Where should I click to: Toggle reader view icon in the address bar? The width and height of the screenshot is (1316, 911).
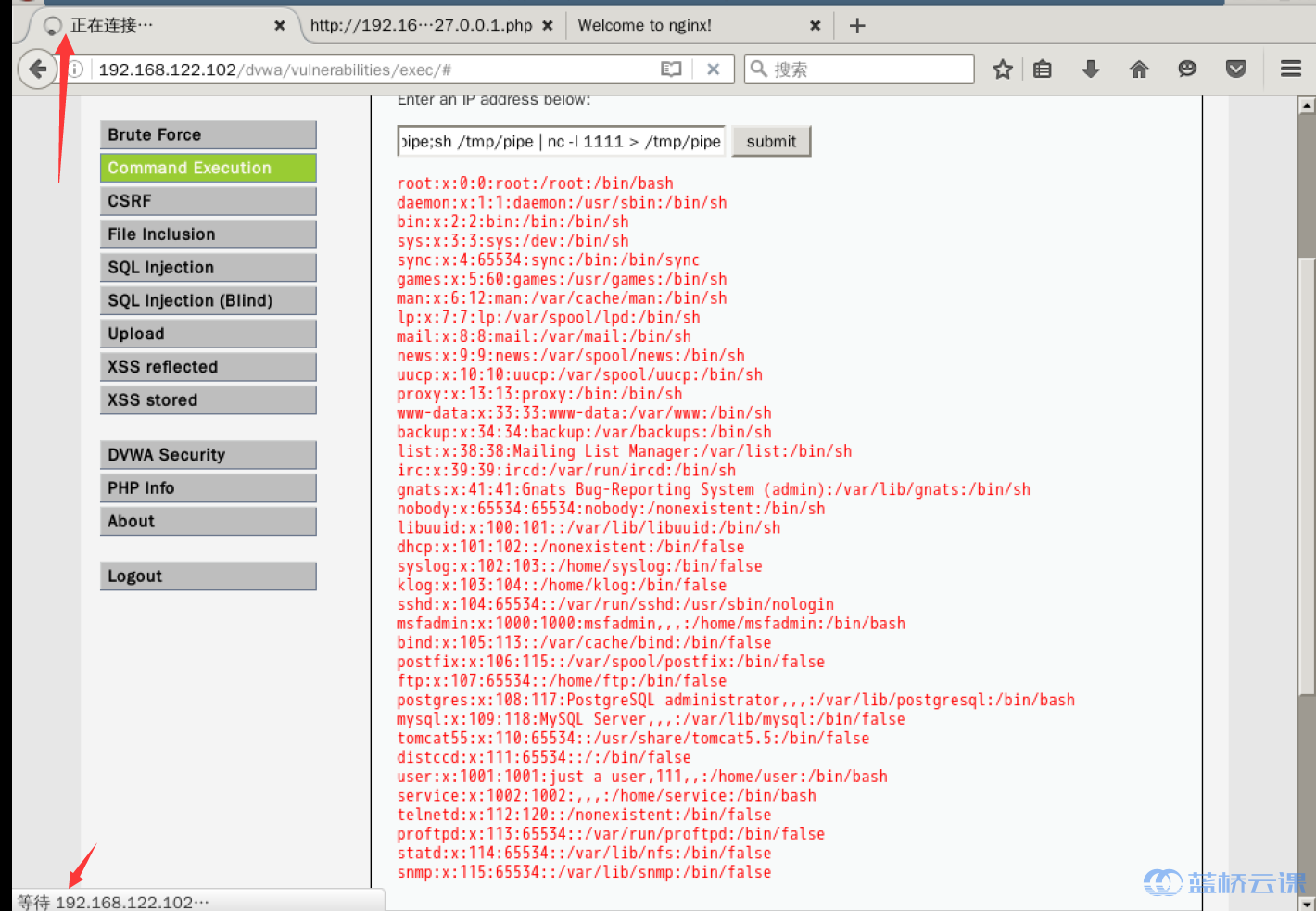coord(671,70)
